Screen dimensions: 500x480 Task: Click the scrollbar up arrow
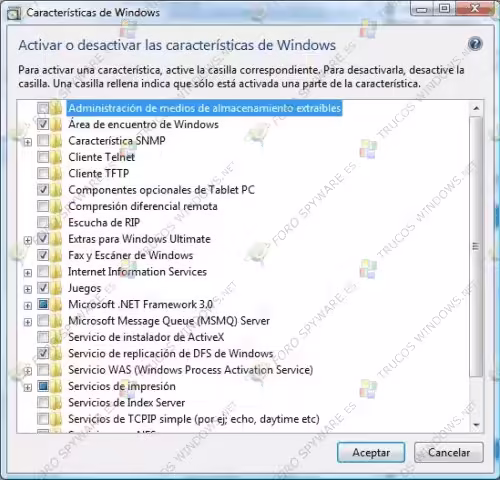click(x=476, y=108)
